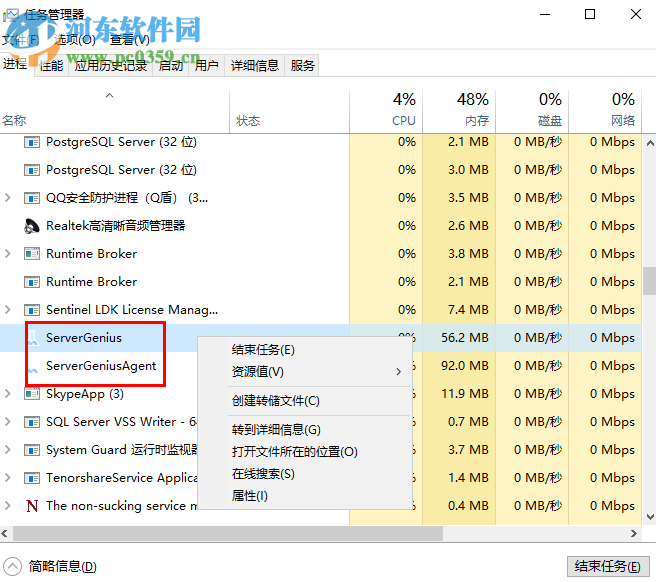Screen dimensions: 656x582
Task: Click the Sentinel LDK License Manager icon
Action: pyautogui.click(x=32, y=310)
